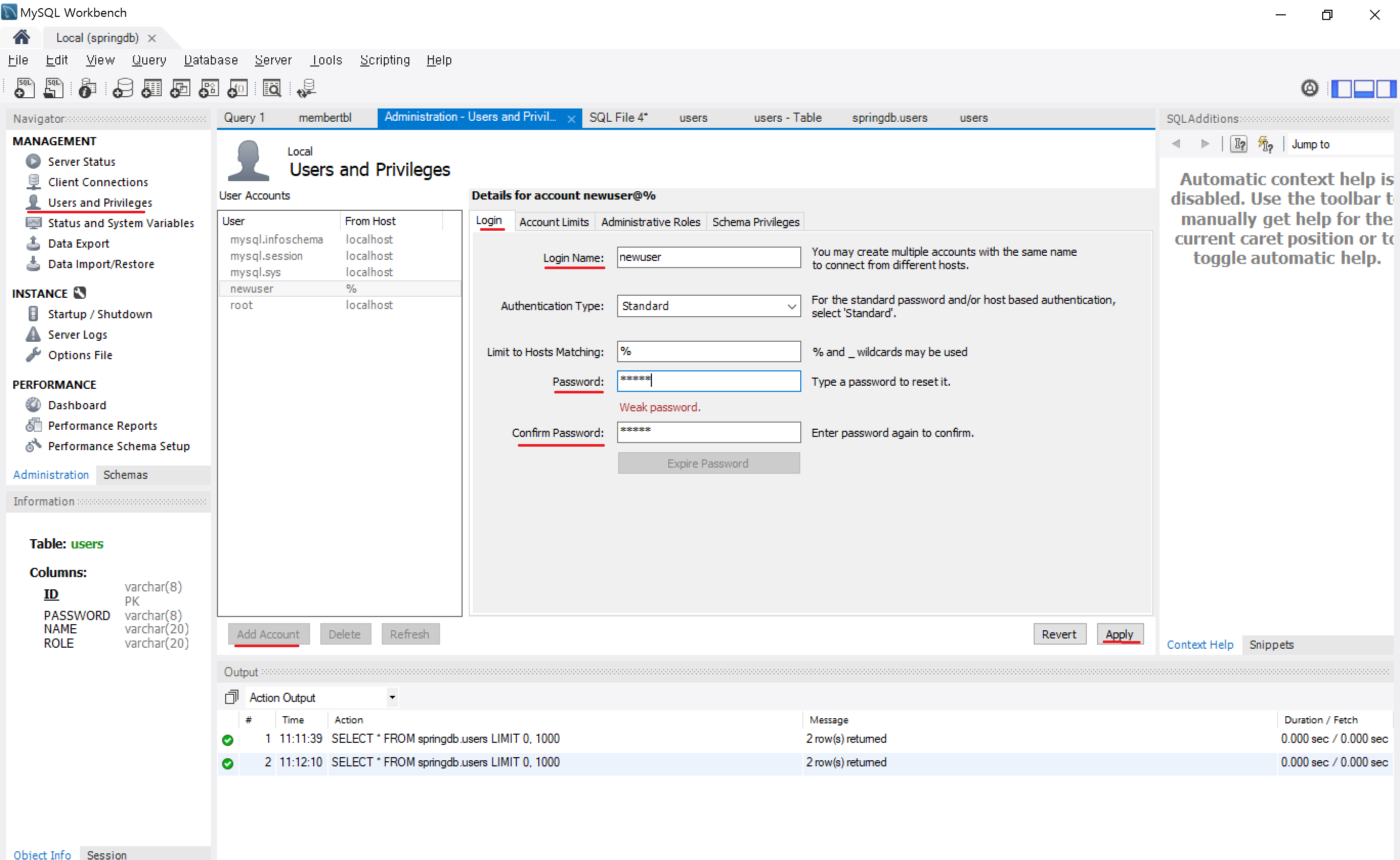Go to Workbench home screen icon
Screen dimensions: 1400x860
coord(21,37)
